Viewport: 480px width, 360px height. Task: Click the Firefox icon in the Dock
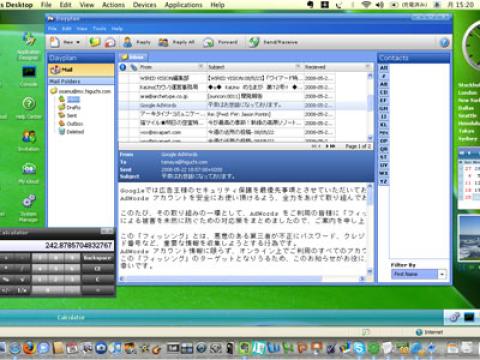pyautogui.click(x=29, y=348)
